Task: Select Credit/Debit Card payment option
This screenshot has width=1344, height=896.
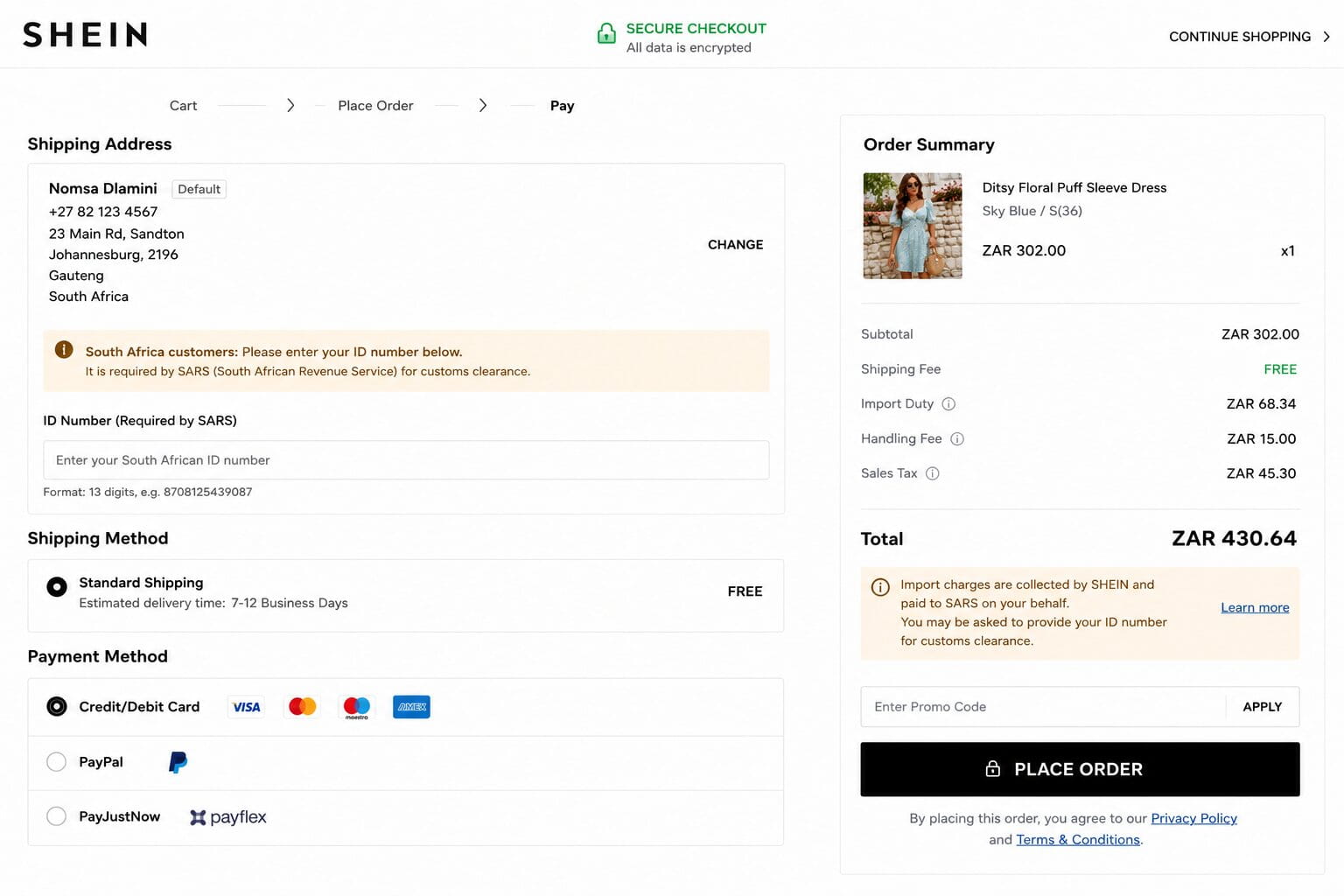Action: (x=57, y=706)
